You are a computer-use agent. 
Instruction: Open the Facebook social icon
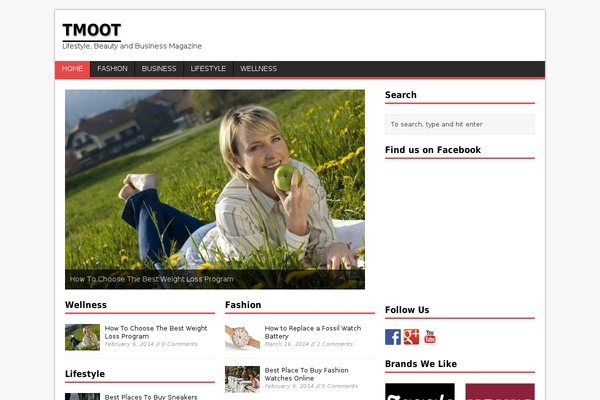tap(393, 337)
